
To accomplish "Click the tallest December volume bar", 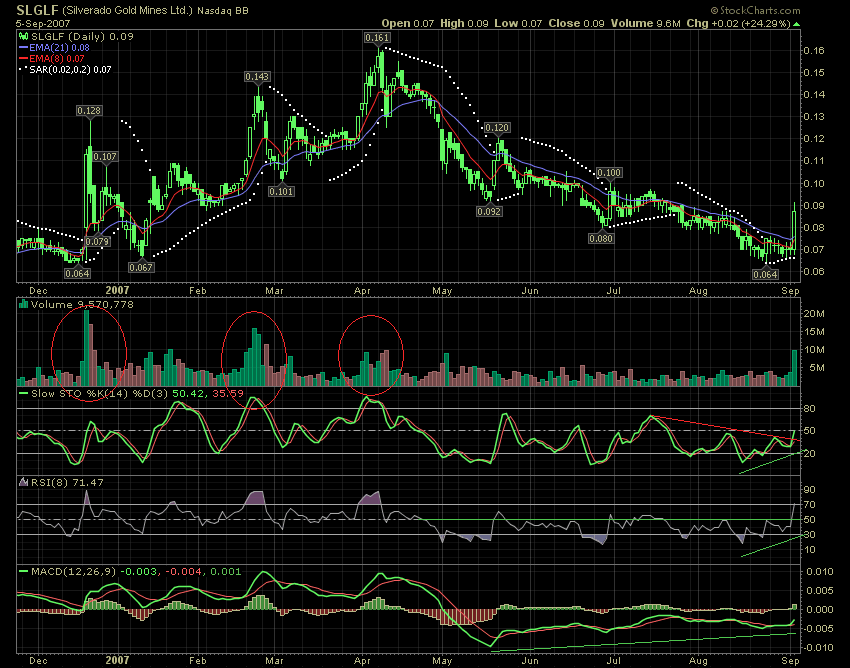I will (x=86, y=348).
